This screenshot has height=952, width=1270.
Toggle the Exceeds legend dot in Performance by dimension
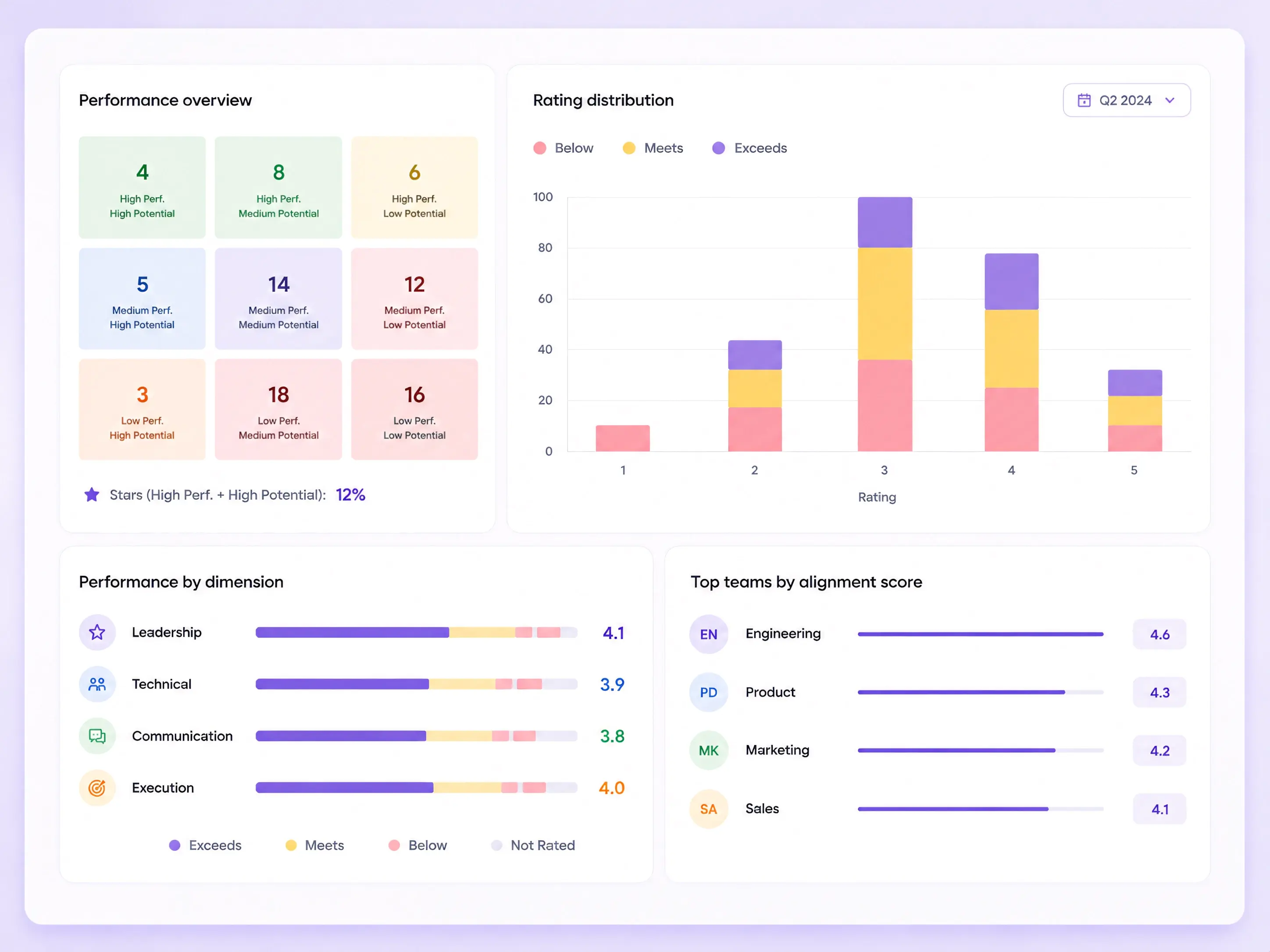pos(175,845)
